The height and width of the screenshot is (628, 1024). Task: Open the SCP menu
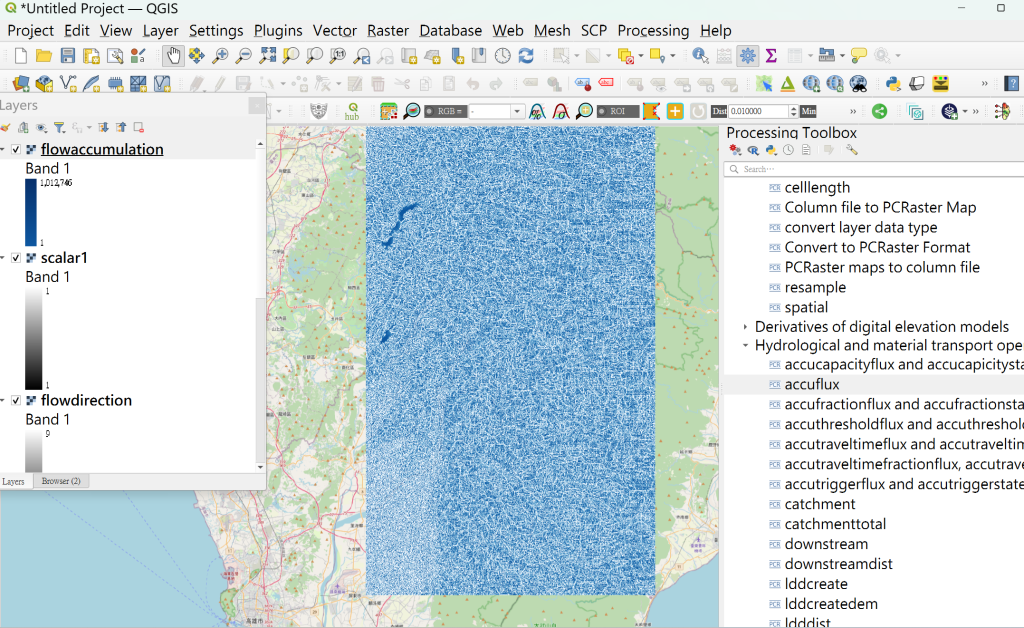pyautogui.click(x=594, y=31)
